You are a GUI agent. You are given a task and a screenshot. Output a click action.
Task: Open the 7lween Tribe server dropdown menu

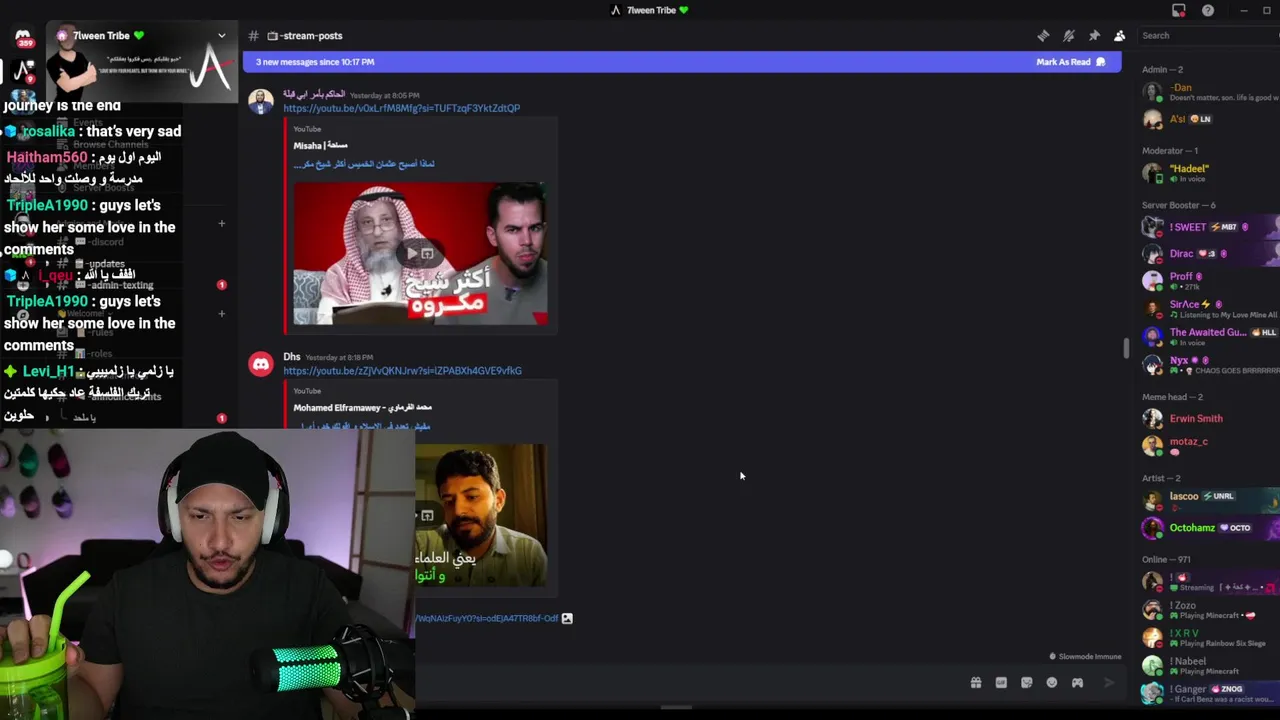pos(222,36)
